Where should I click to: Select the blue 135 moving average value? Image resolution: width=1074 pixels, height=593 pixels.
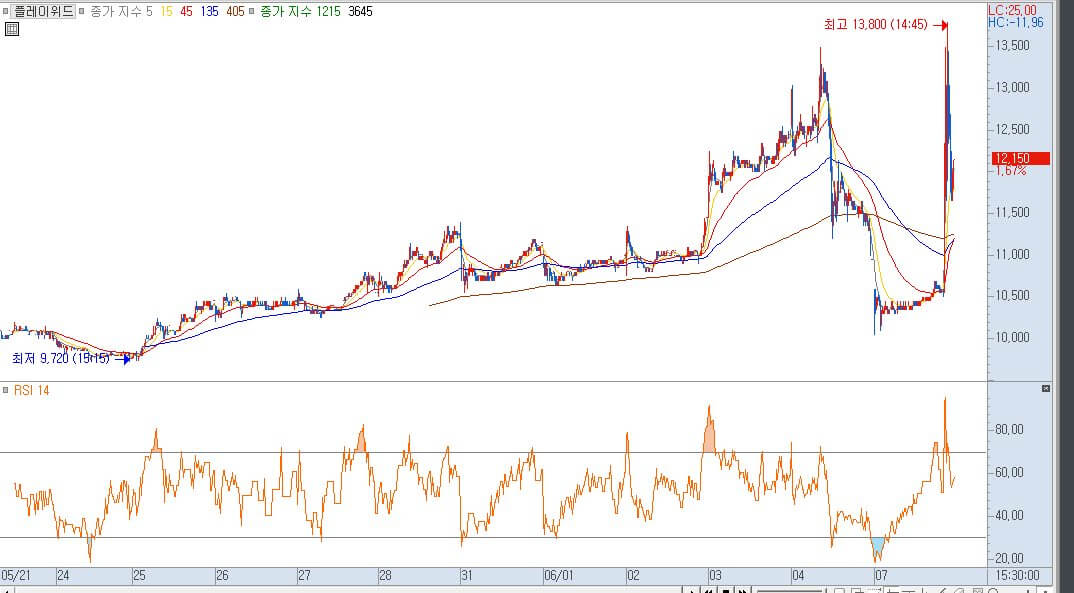coord(210,11)
